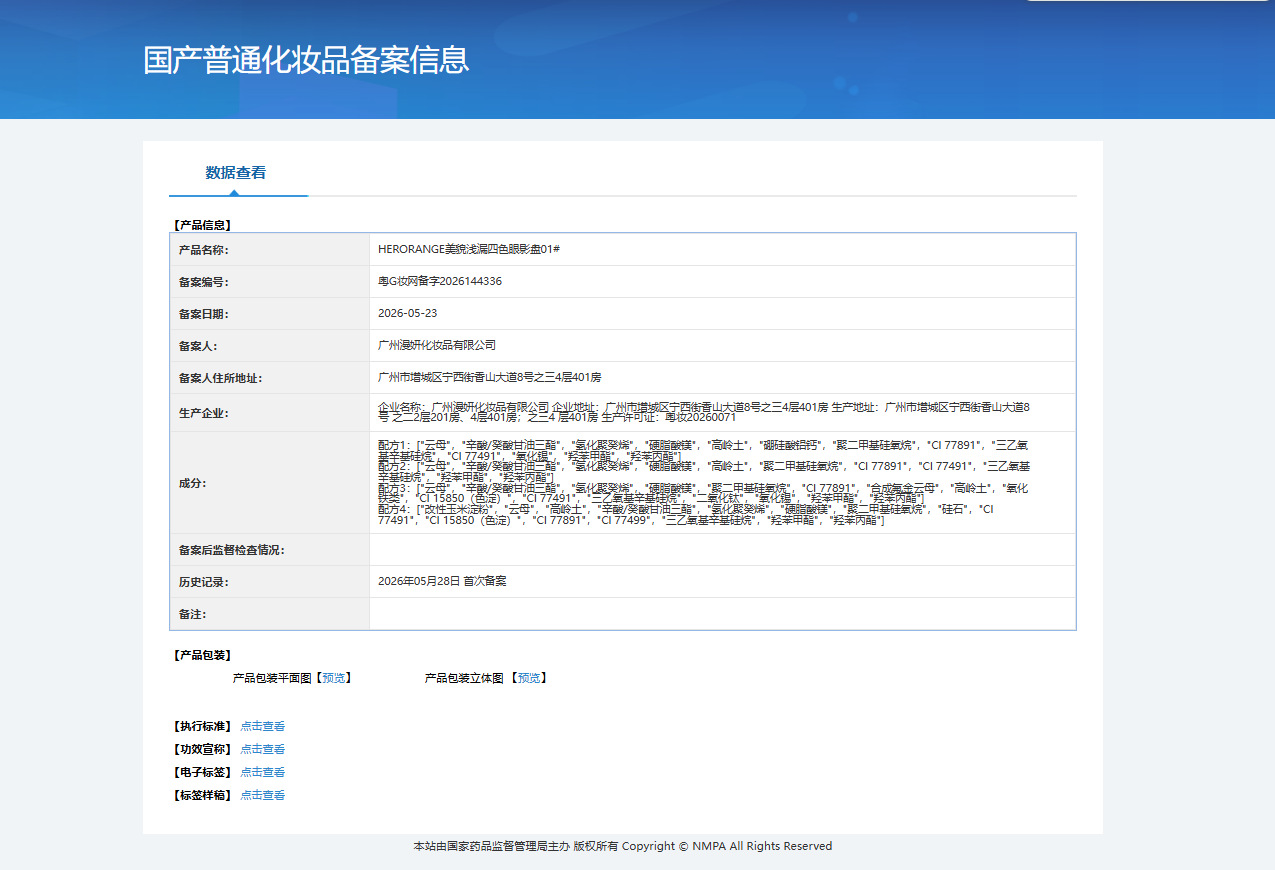Click the 产品信息 section heading
1275x870 pixels.
(x=203, y=225)
